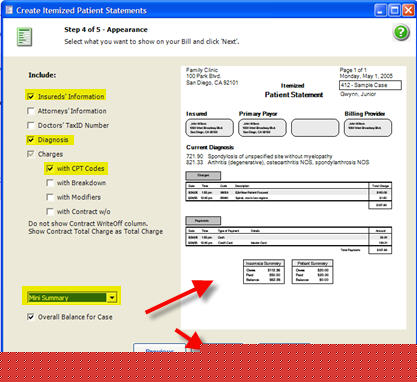Click the Previous button
417x382 pixels.
[159, 348]
